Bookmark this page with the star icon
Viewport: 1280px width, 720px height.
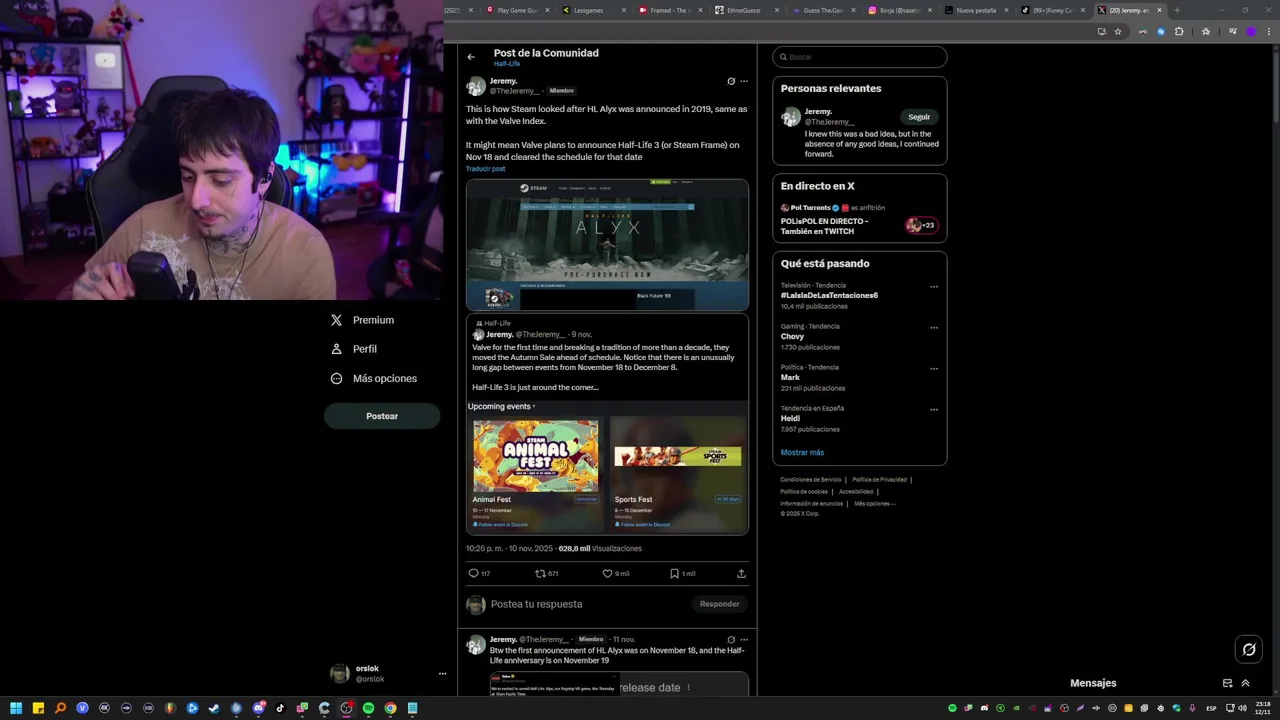pyautogui.click(x=1118, y=31)
